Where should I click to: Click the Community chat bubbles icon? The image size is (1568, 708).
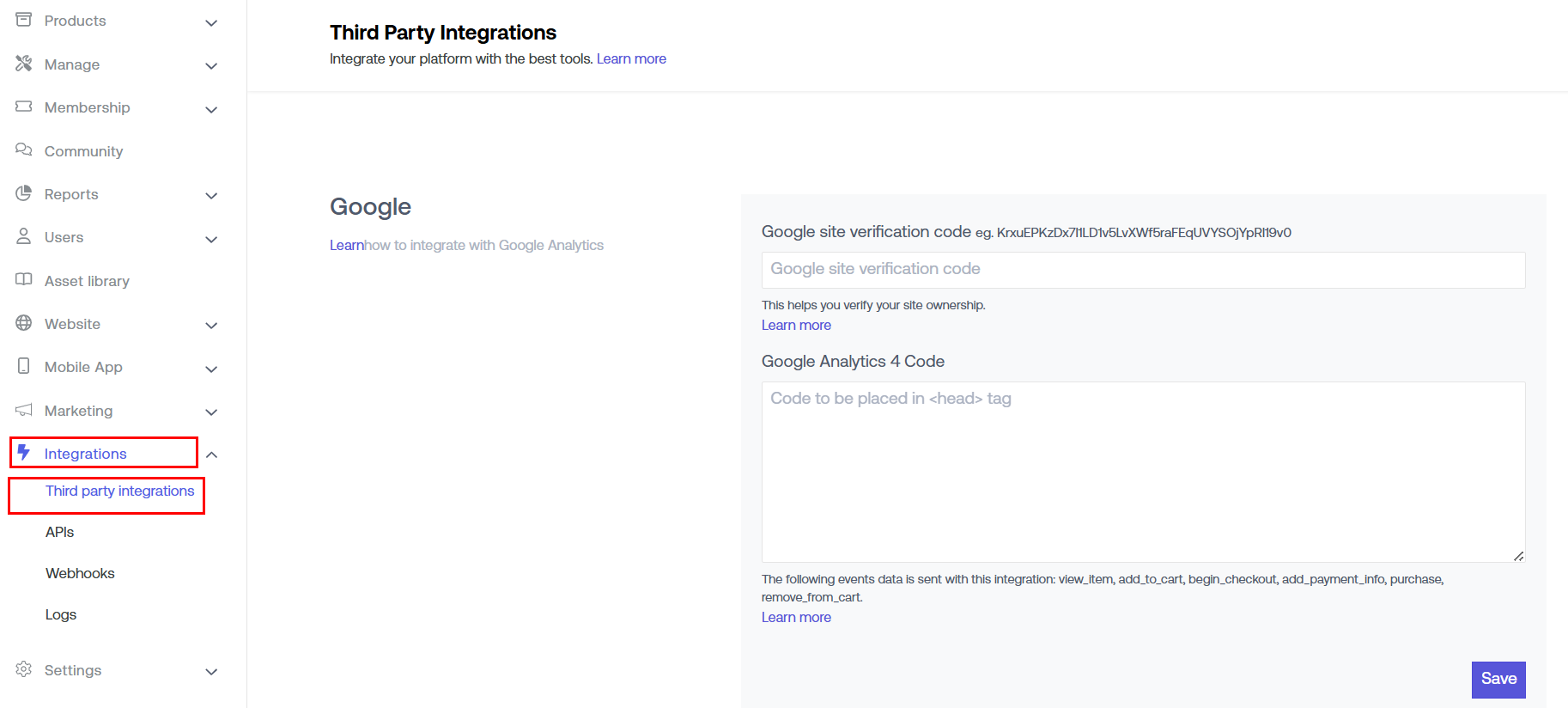pyautogui.click(x=24, y=150)
